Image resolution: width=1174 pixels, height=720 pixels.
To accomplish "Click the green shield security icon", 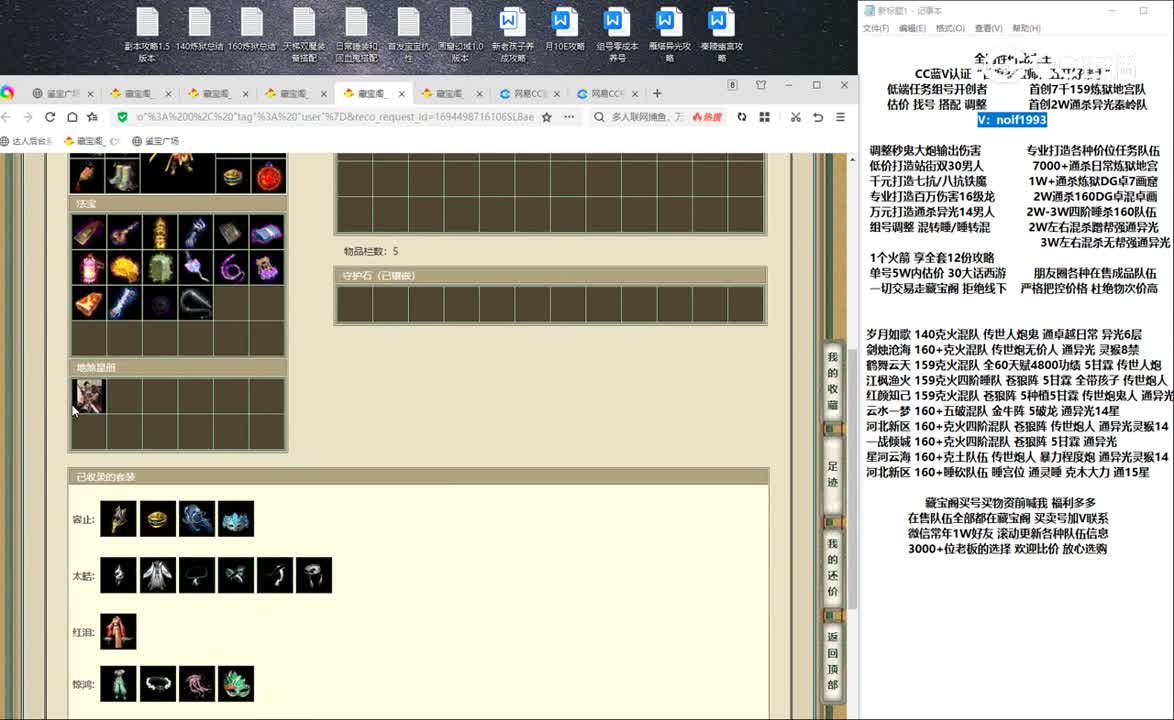I will [122, 117].
